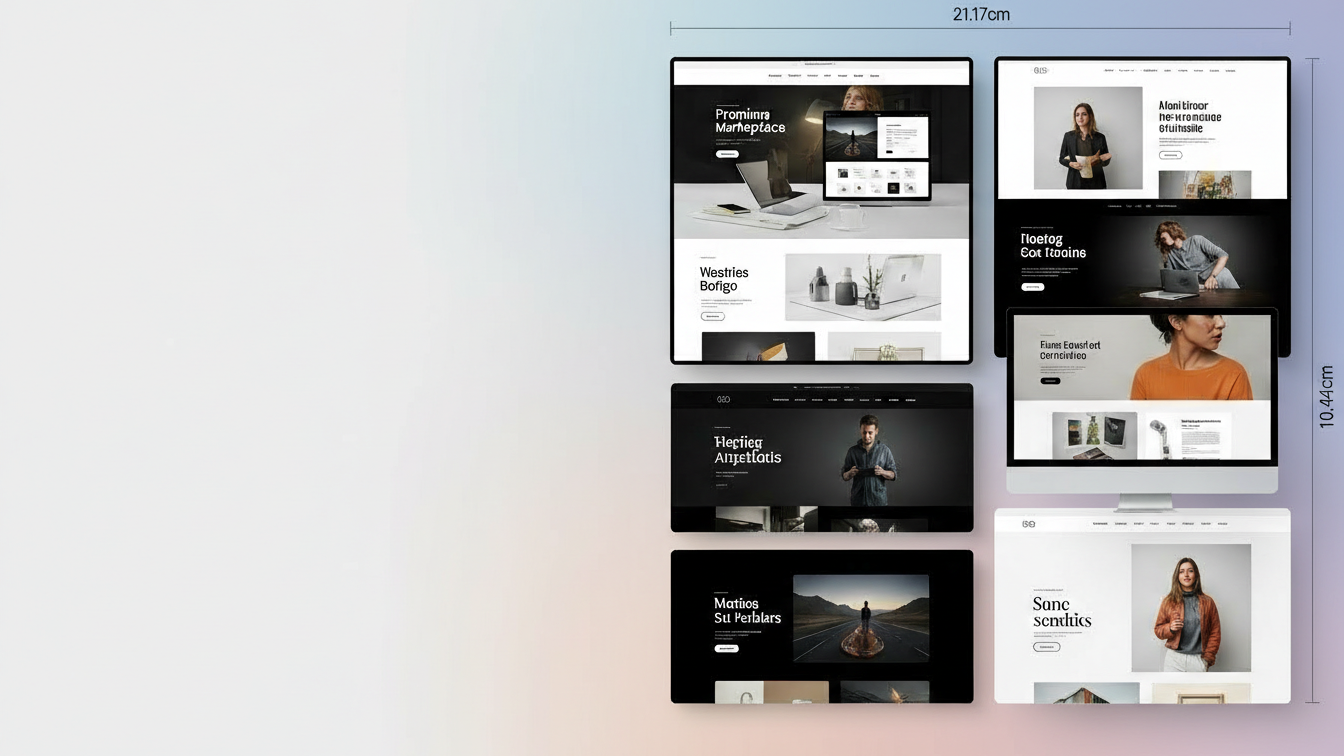Open the photo of woman in black blazer
The width and height of the screenshot is (1344, 756).
click(x=1087, y=138)
